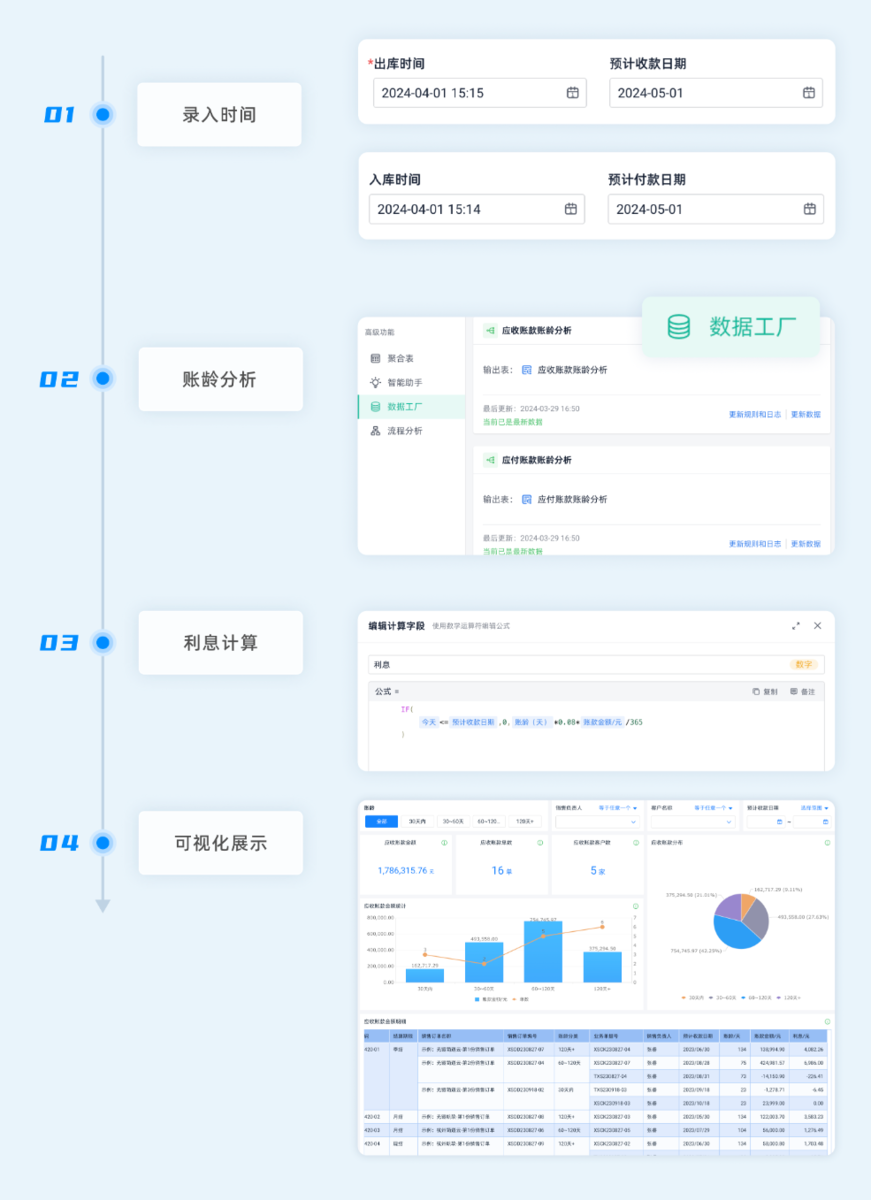Image resolution: width=871 pixels, height=1200 pixels.
Task: Open calendar picker for 预计付款日期 field
Action: coord(809,209)
